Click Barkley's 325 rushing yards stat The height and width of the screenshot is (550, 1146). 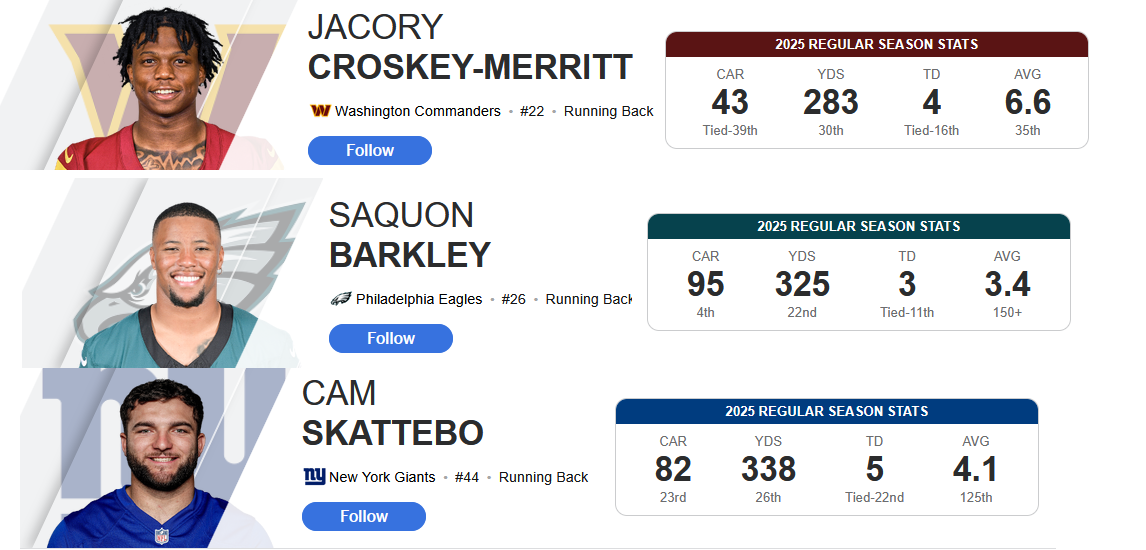802,284
